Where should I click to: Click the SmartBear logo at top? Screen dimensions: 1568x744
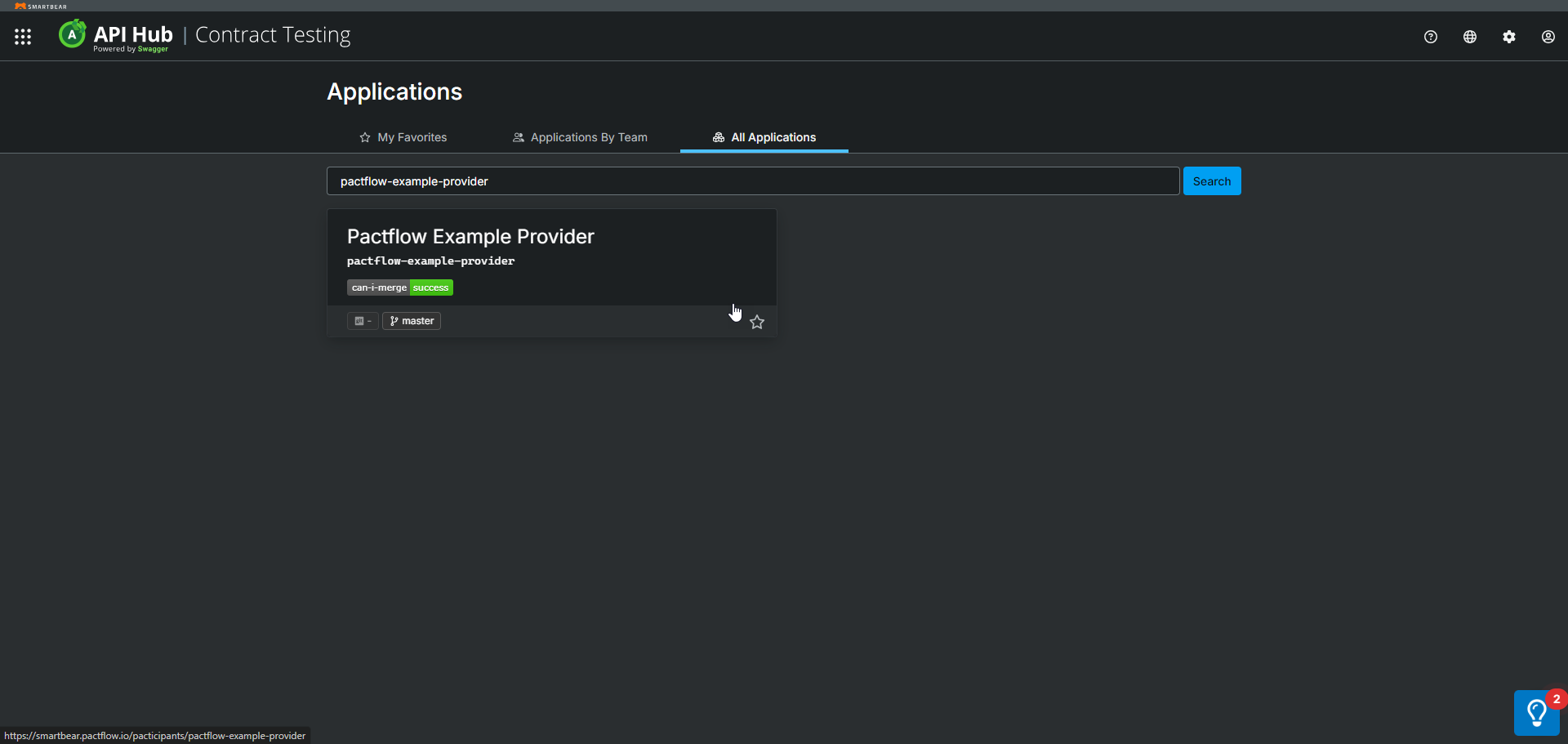(41, 6)
